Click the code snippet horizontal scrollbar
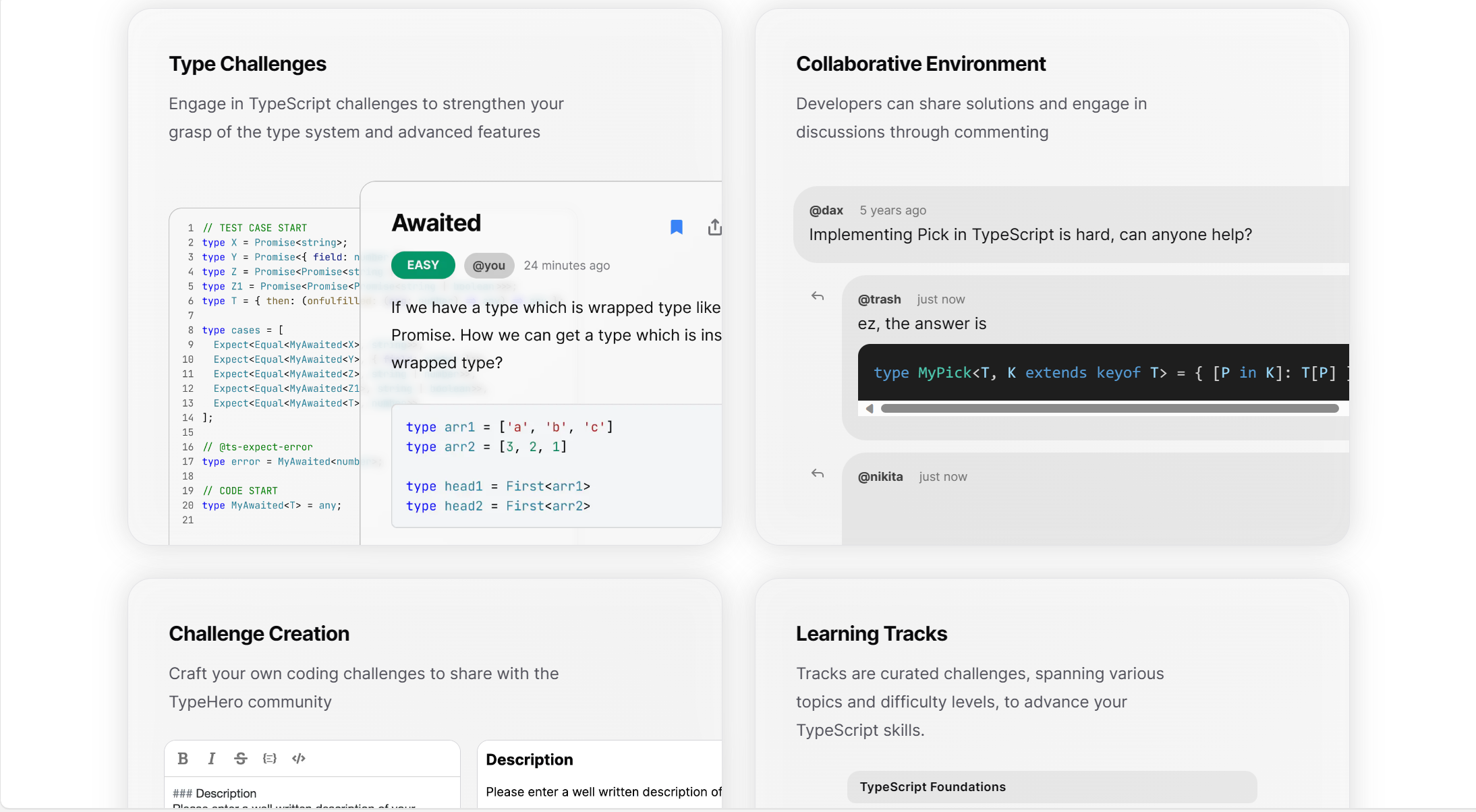1476x812 pixels. [x=1110, y=409]
